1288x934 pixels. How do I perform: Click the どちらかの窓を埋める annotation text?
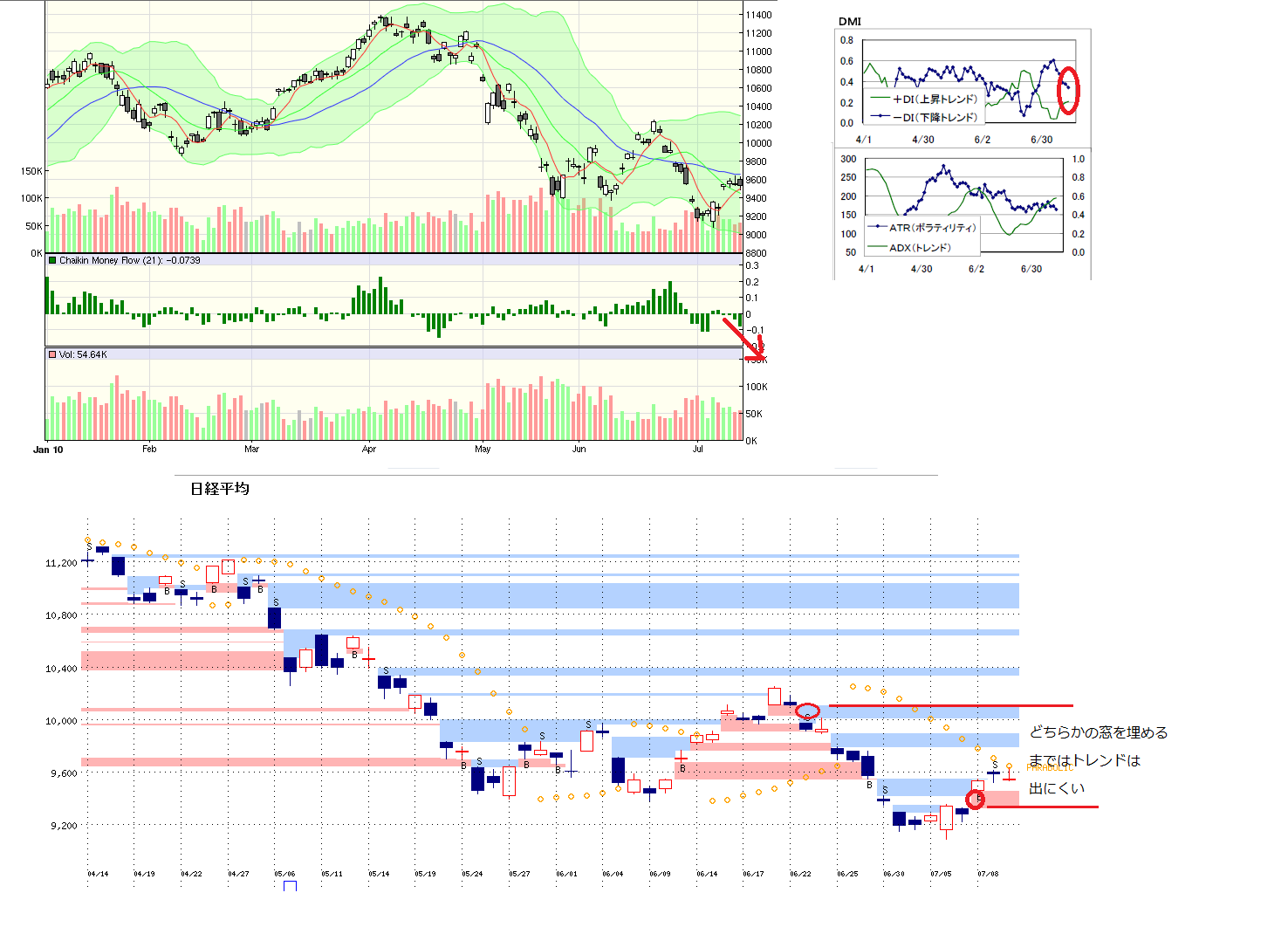point(1099,732)
